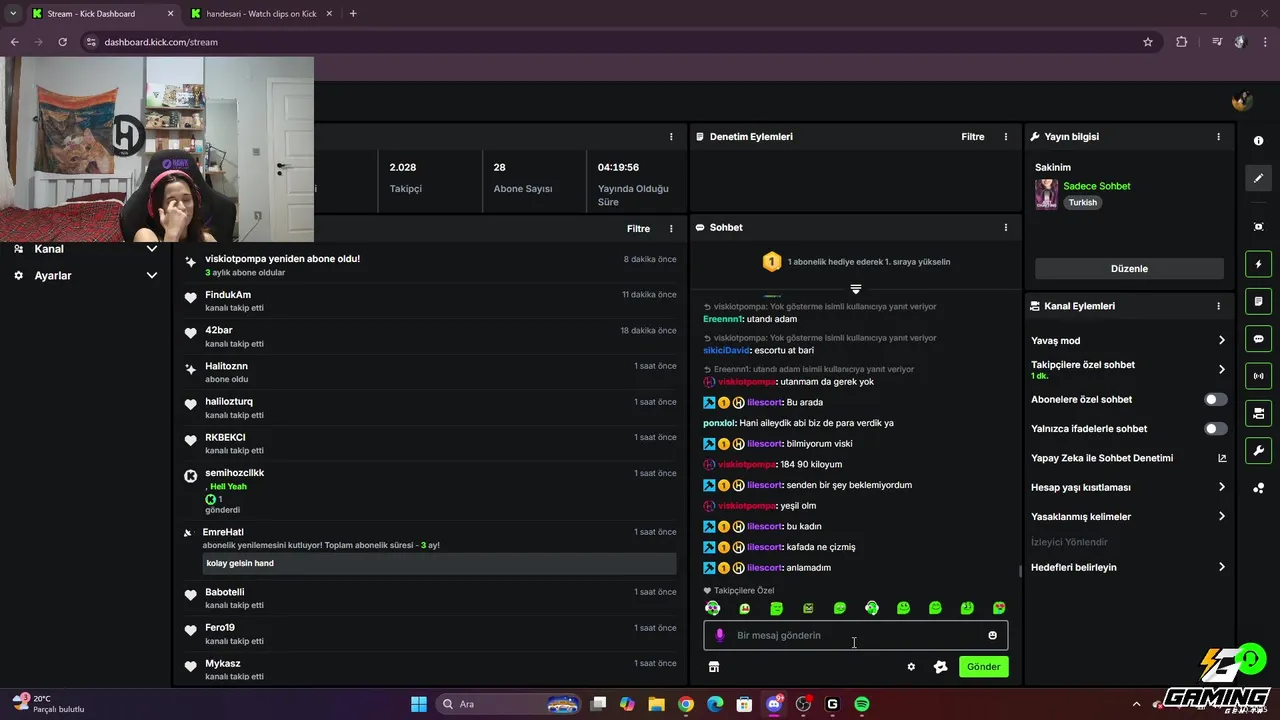Open the info icon in right sidebar
This screenshot has height=720, width=1280.
pyautogui.click(x=1258, y=141)
